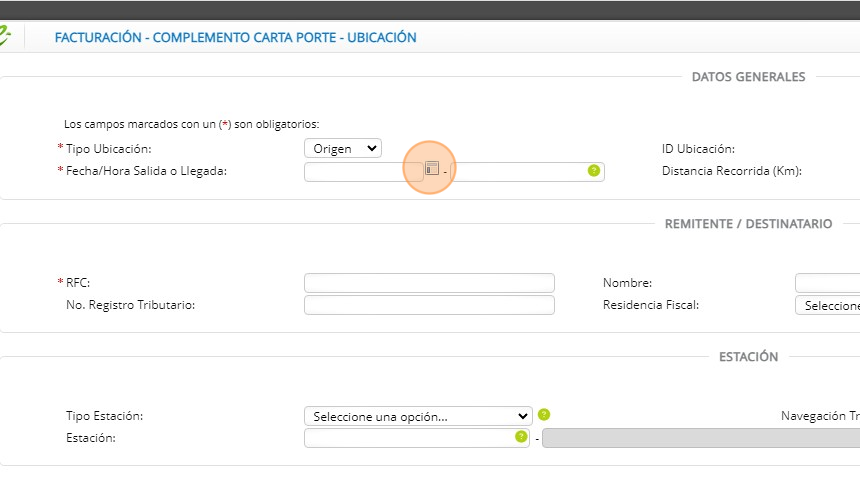Click the green help icon in the time field
This screenshot has height=480, width=860.
click(x=594, y=171)
